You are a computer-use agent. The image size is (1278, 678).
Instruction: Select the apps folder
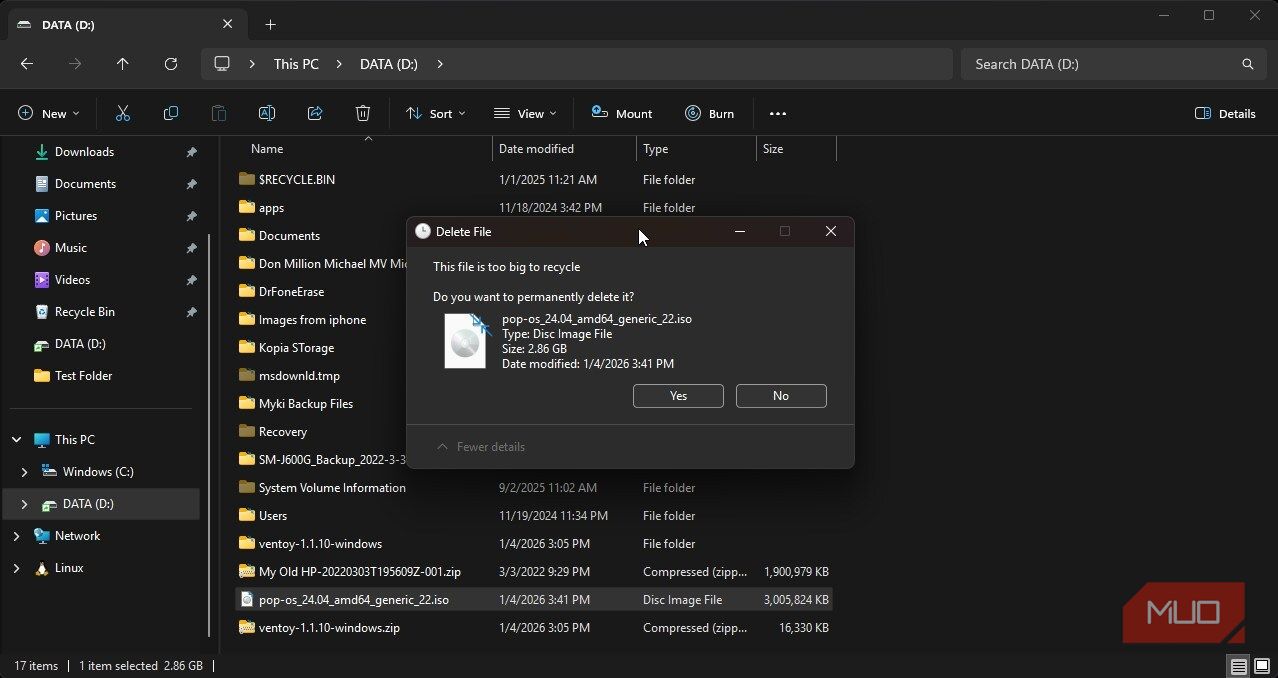(x=271, y=208)
